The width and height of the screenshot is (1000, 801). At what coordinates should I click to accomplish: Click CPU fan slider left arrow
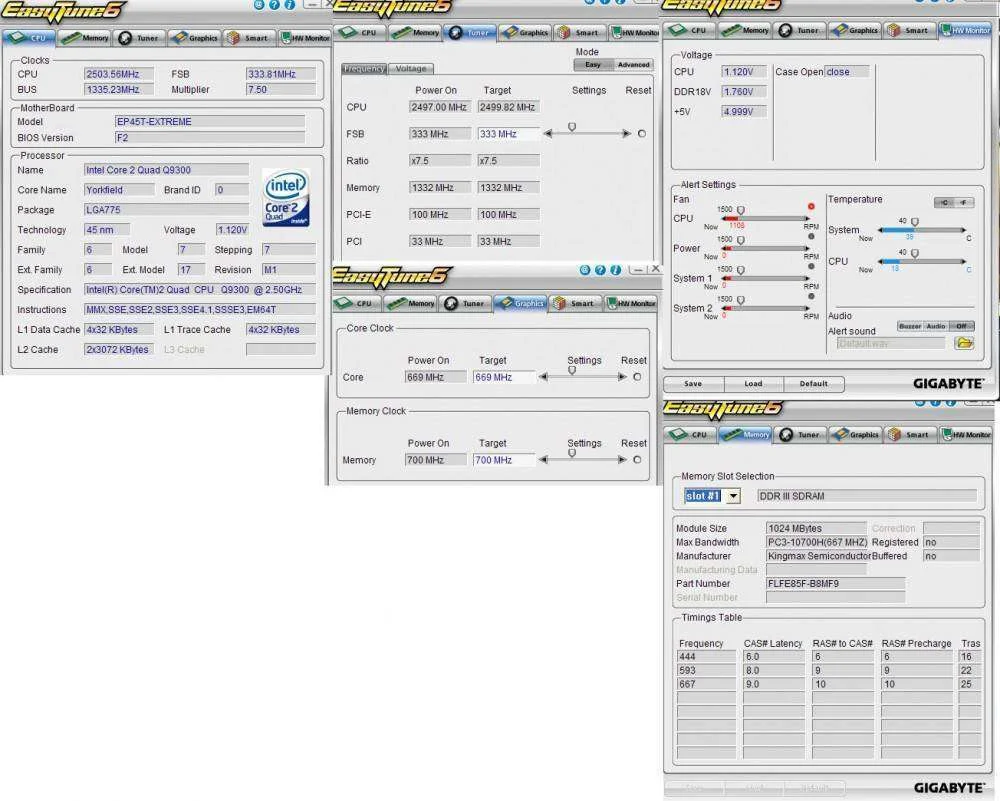click(724, 218)
